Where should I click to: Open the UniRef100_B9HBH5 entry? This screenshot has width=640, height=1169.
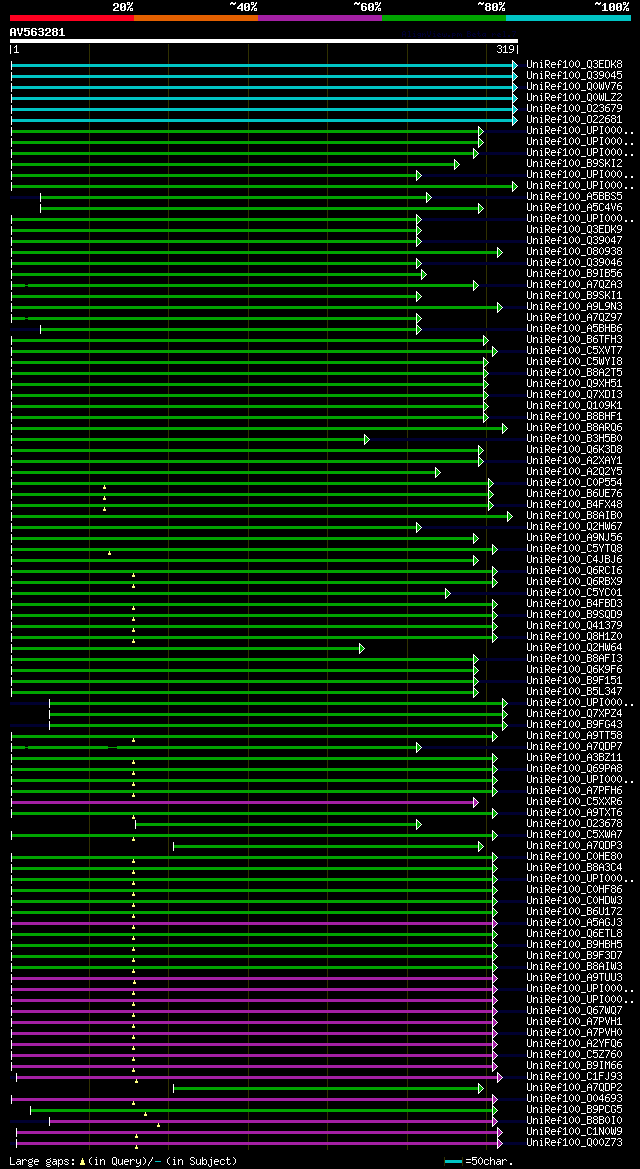tap(574, 945)
